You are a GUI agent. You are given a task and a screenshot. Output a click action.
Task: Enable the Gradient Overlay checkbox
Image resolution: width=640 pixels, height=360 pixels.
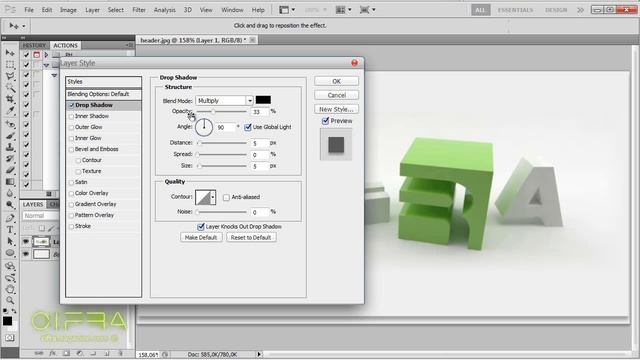pos(71,204)
